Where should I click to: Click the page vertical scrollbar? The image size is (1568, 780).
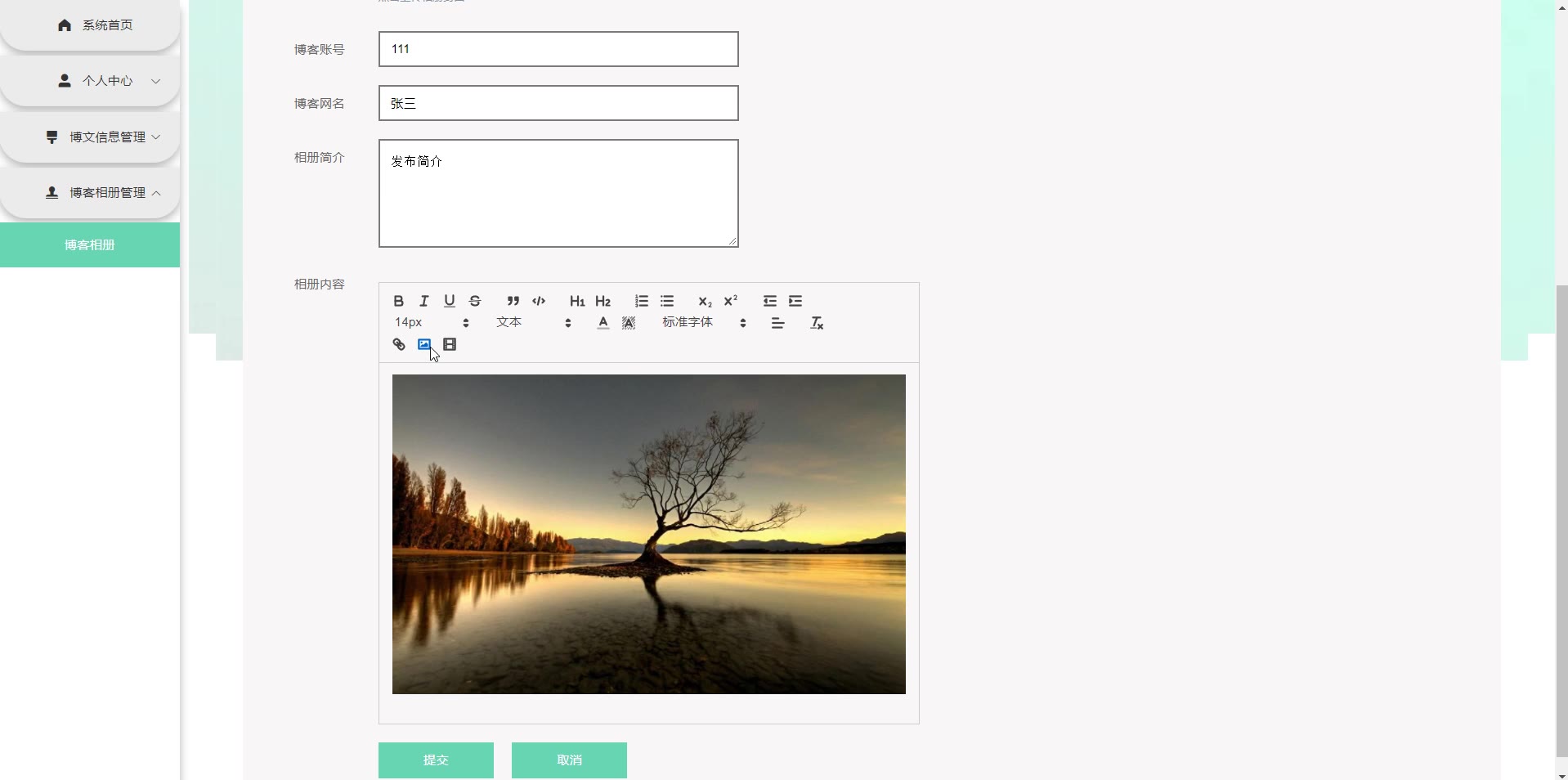tap(1561, 521)
